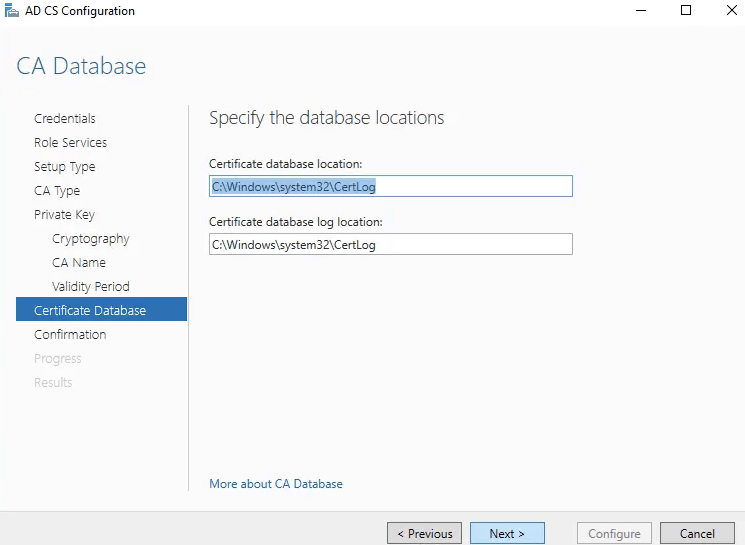745x545 pixels.
Task: Open the Validity Period page
Action: [91, 287]
